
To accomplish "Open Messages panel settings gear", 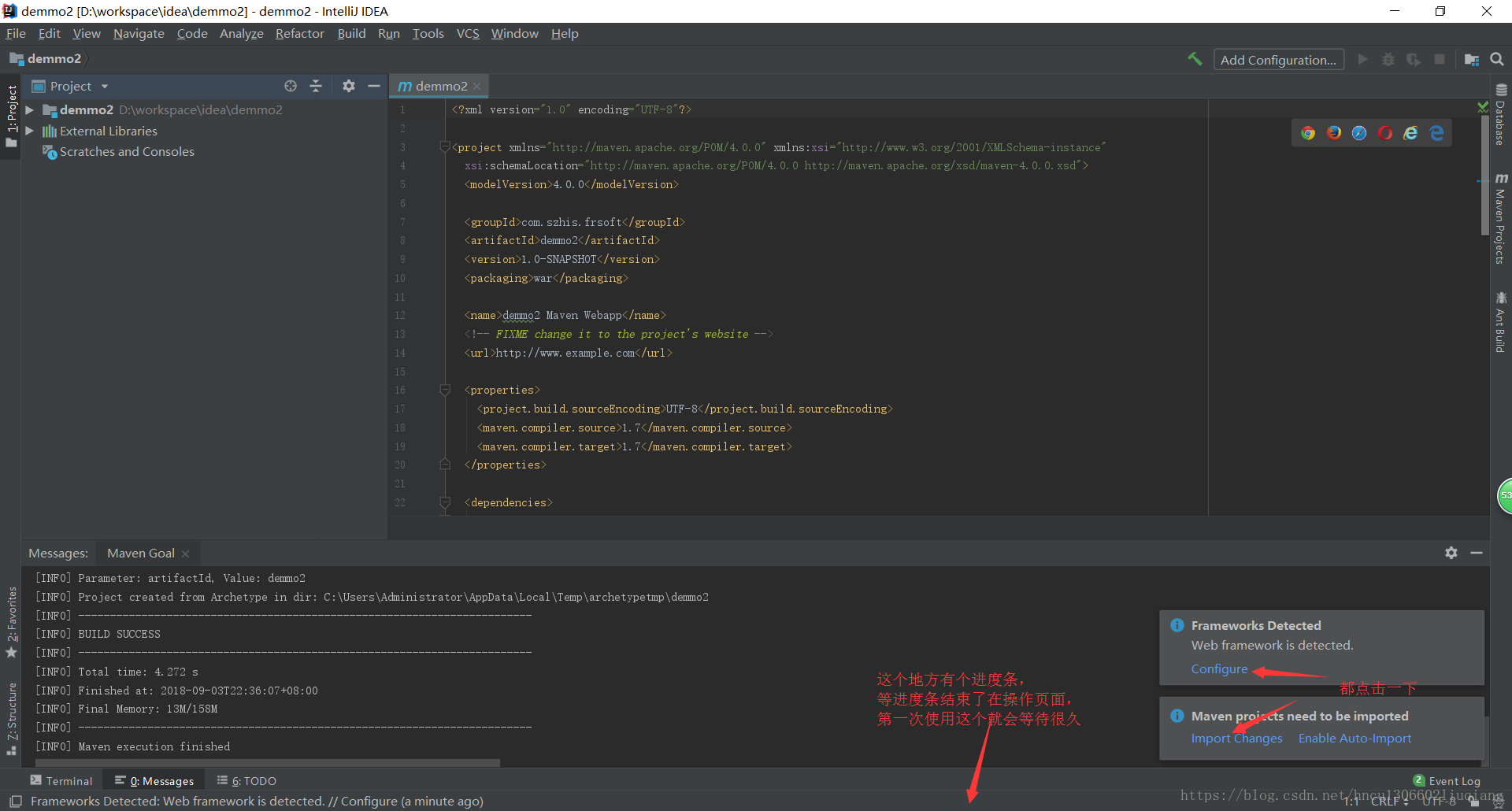I will point(1451,553).
